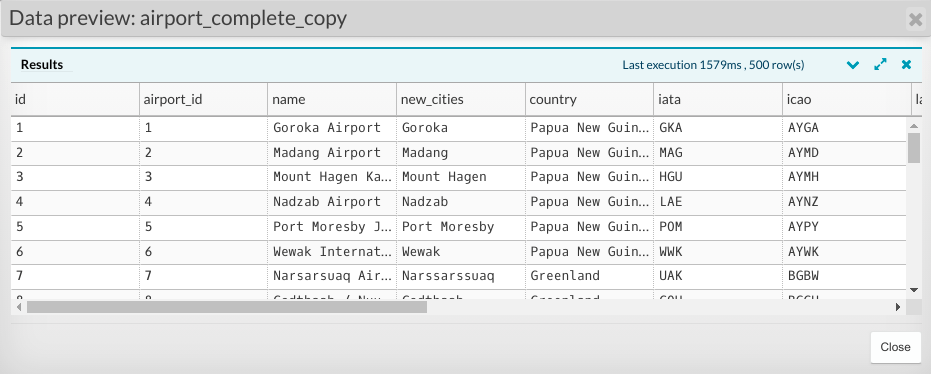Click the vertical scrollbar thumb
Screen dimensions: 931x374
pyautogui.click(x=914, y=148)
